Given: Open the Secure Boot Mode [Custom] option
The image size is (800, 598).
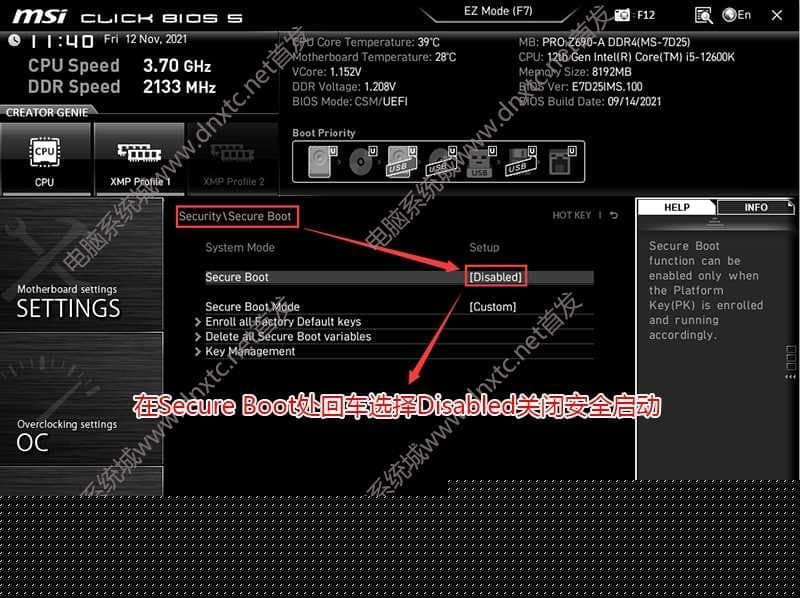Looking at the screenshot, I should [492, 307].
